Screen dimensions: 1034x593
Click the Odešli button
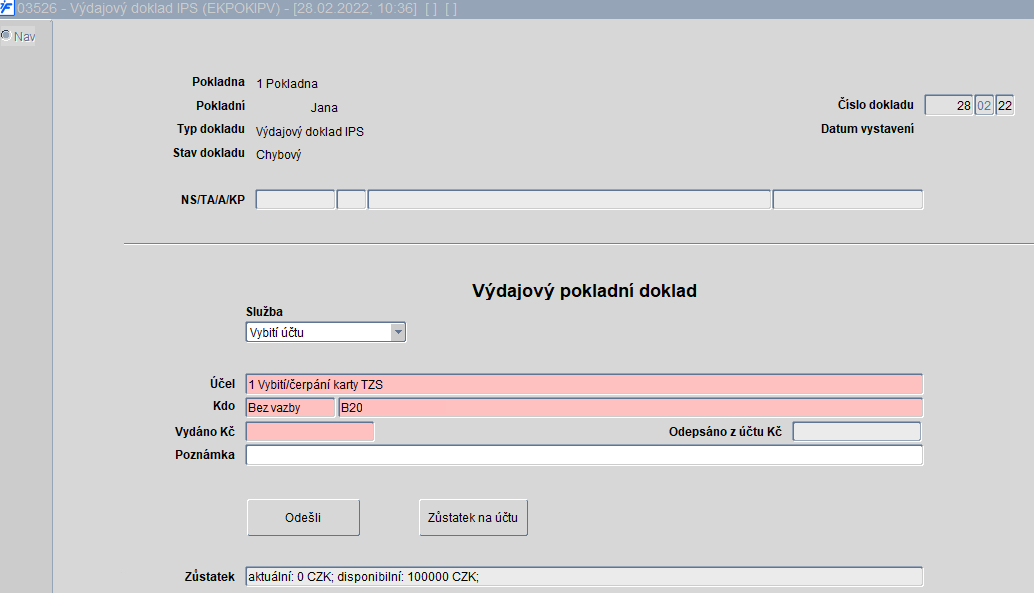(303, 517)
